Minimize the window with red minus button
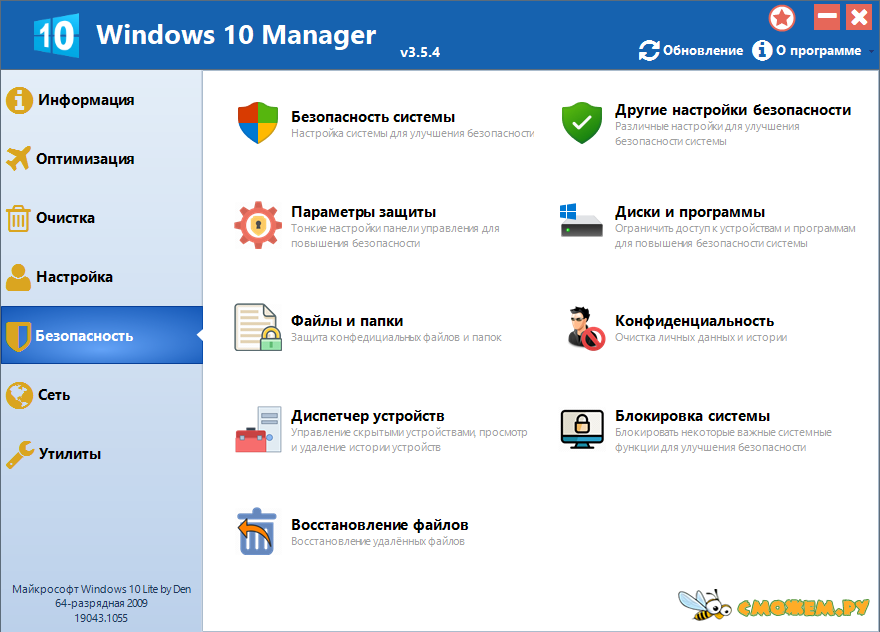 point(827,17)
